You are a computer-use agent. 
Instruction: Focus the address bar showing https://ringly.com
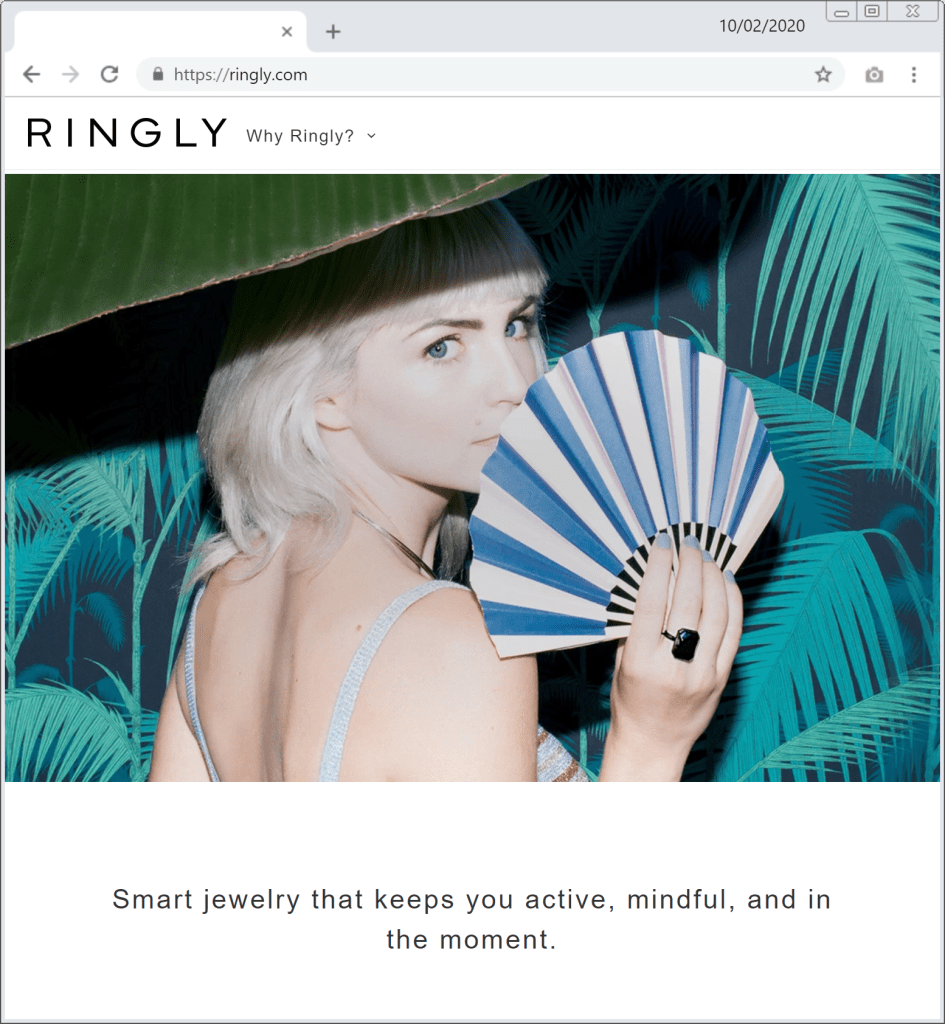490,74
